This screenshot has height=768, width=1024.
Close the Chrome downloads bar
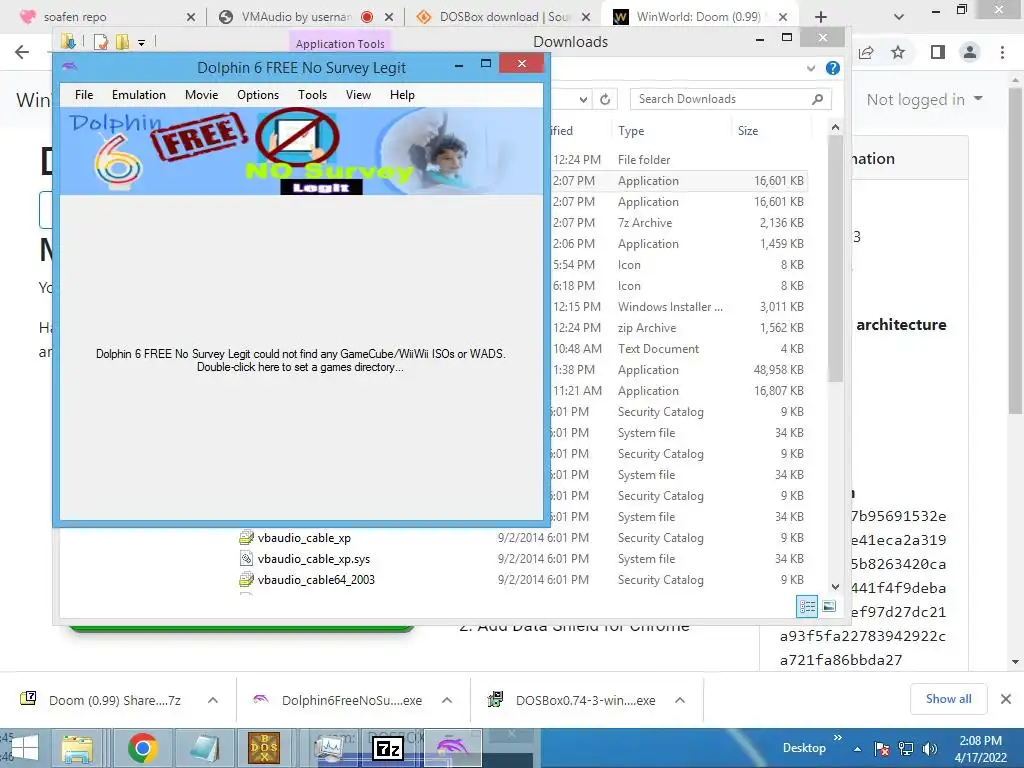[x=1006, y=699]
